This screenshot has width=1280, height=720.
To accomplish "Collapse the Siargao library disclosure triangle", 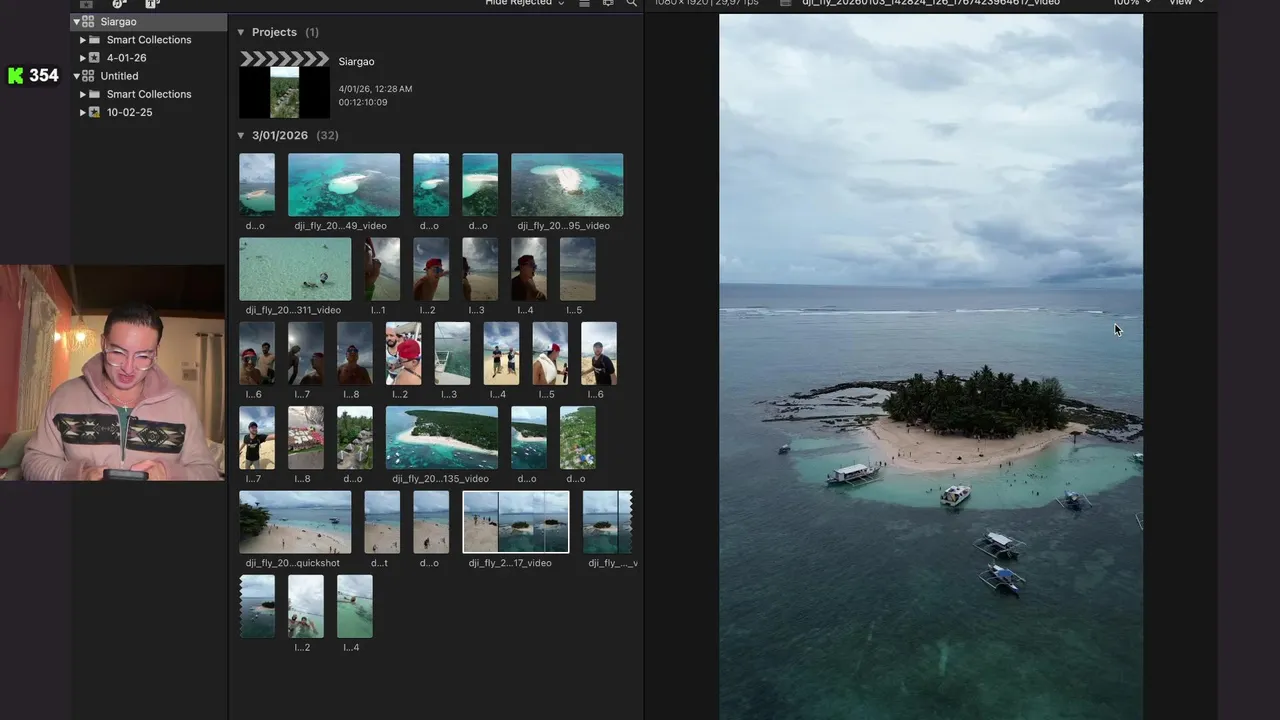I will coord(77,21).
